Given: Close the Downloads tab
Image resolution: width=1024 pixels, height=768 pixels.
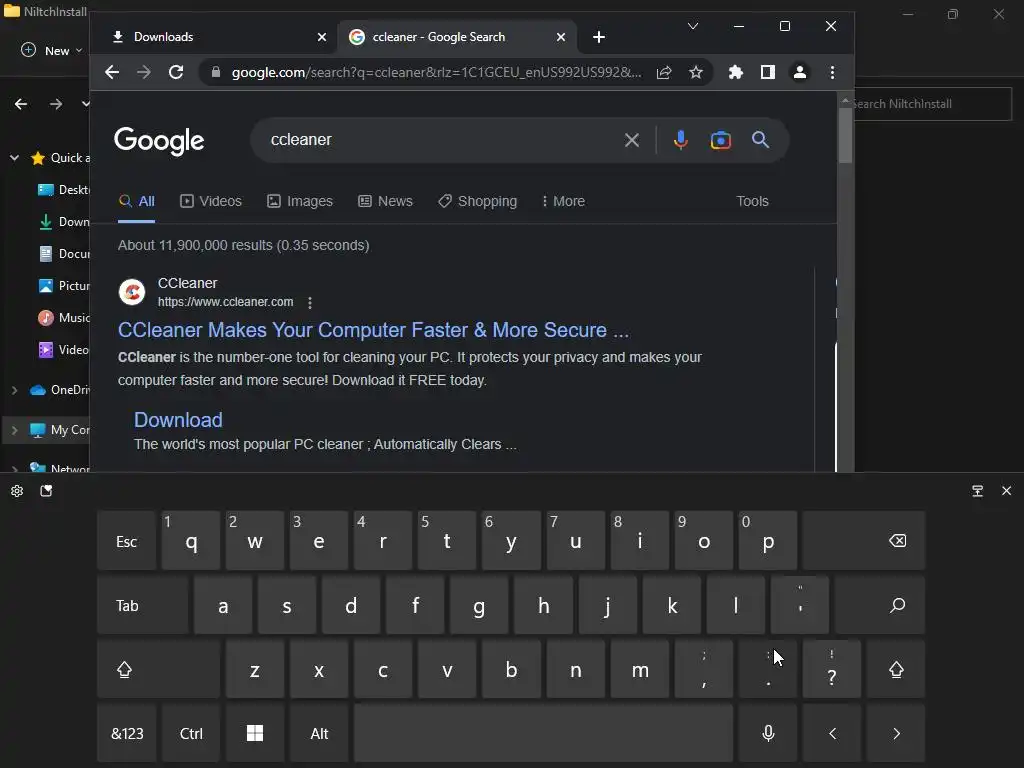Looking at the screenshot, I should coord(322,37).
